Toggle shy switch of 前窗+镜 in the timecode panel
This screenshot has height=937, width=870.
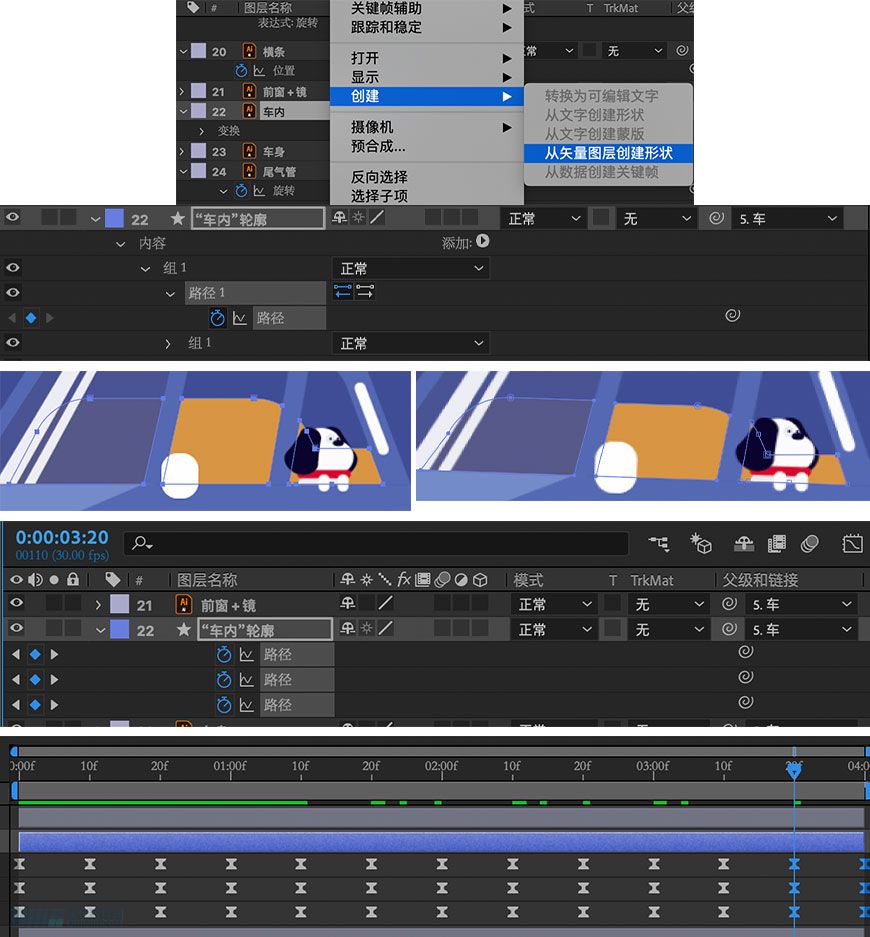(x=347, y=604)
